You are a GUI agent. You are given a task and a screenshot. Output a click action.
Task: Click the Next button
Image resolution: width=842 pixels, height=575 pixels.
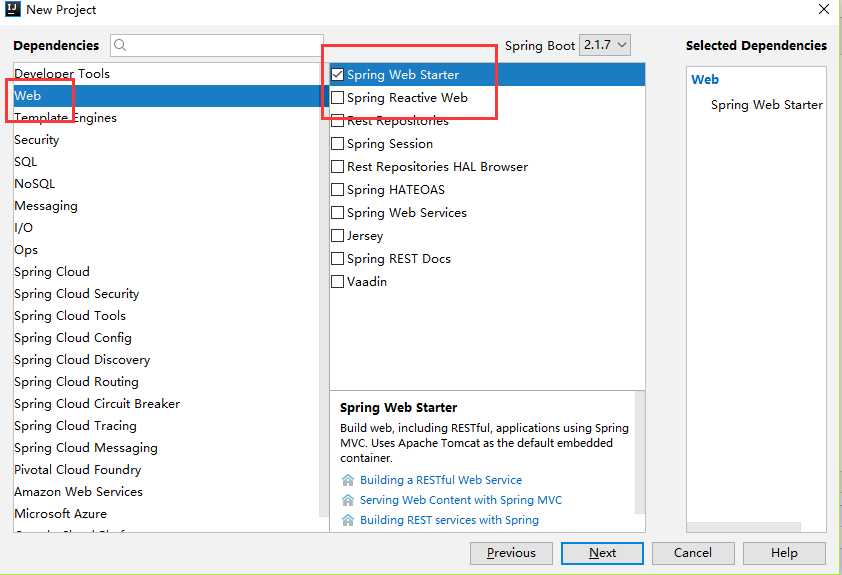(x=602, y=553)
